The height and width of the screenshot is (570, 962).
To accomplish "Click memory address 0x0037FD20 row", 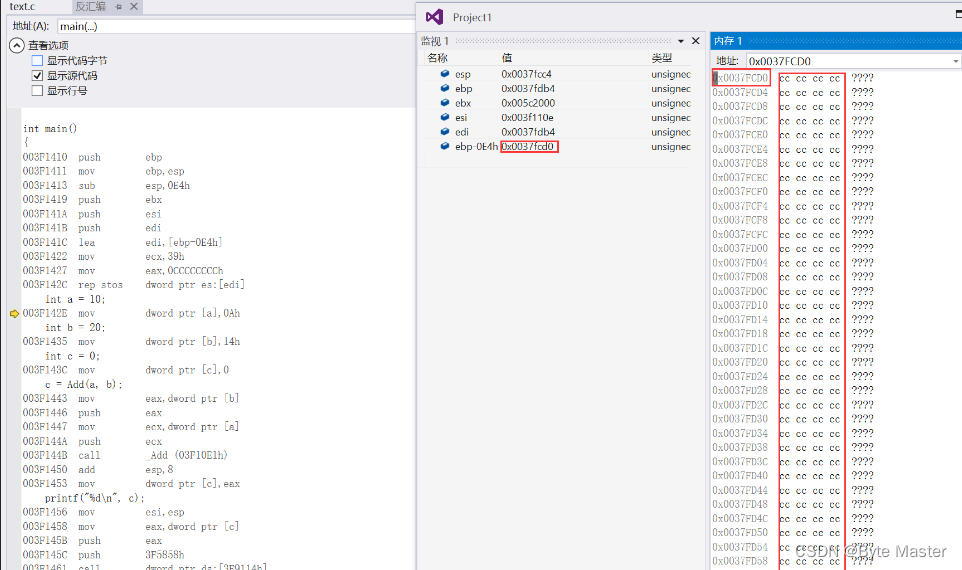I will coord(740,362).
